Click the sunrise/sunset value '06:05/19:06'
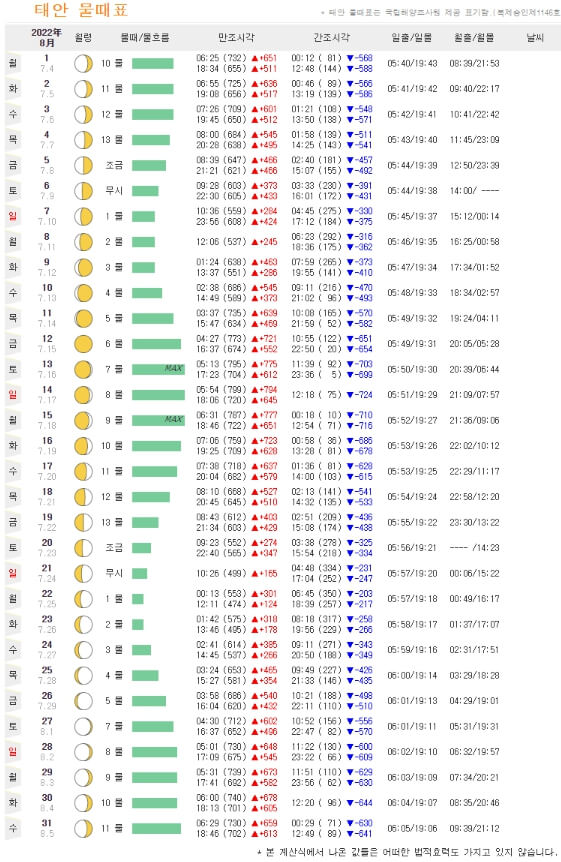Screen dimensions: 561x862 click(x=412, y=828)
